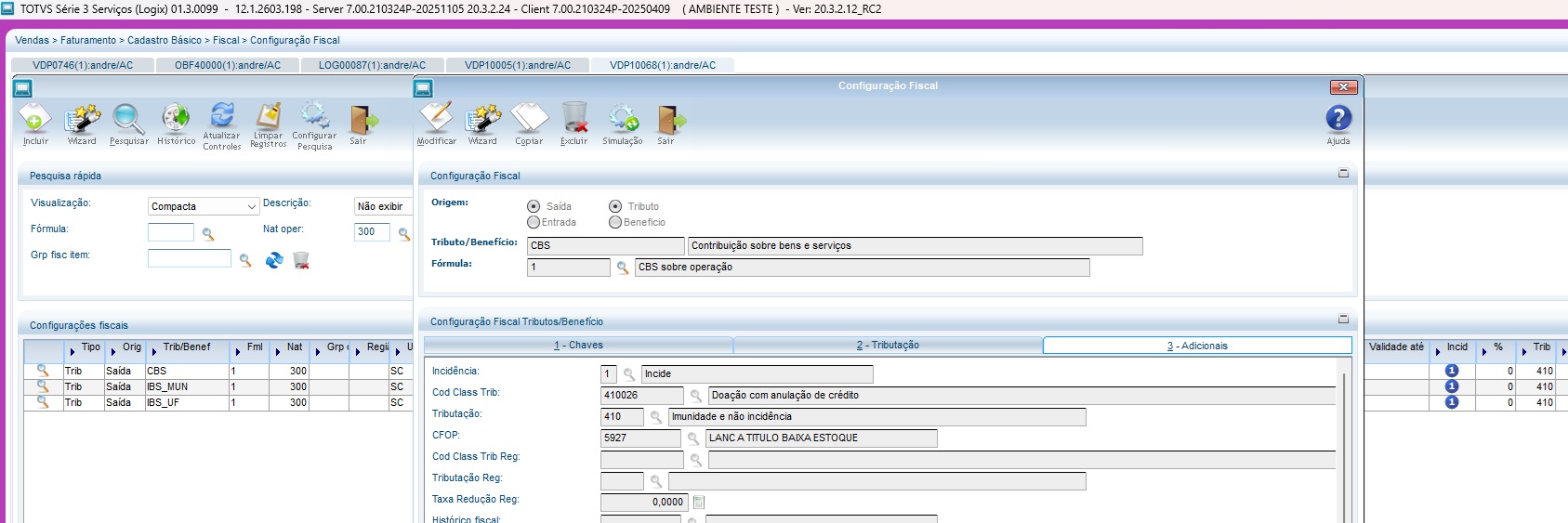Click the Orig column header arrow

112,351
